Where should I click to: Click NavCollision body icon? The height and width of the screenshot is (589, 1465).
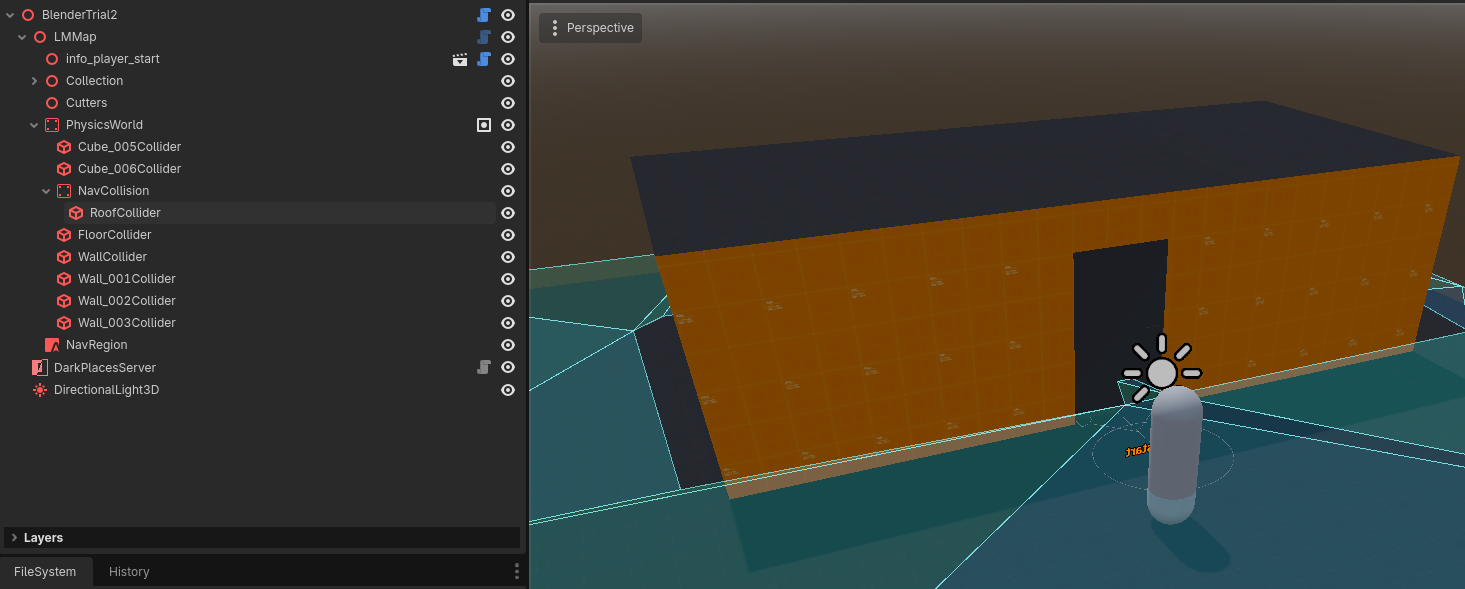64,191
